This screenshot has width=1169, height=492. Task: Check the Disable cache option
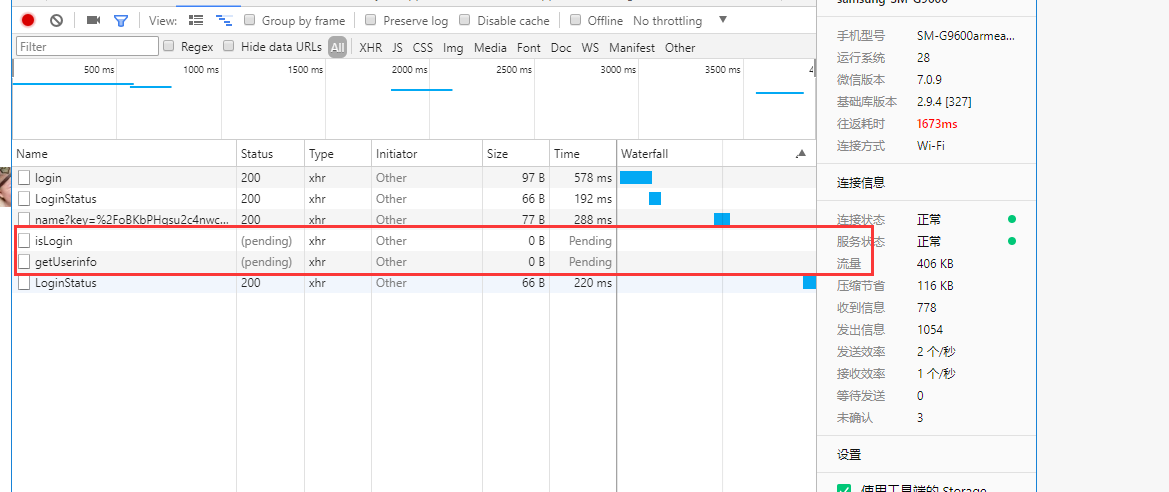[465, 20]
